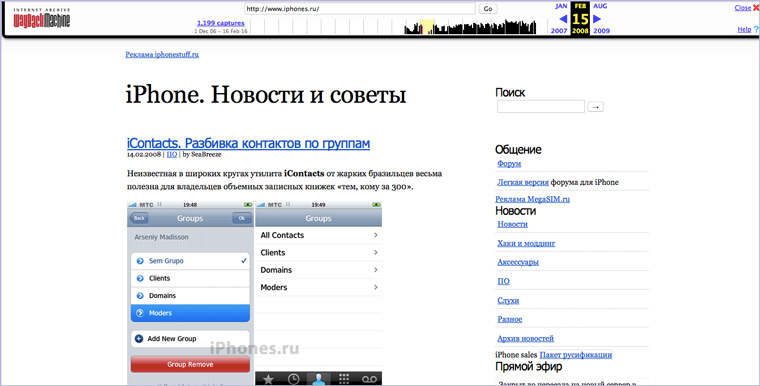Click the highlighted day 15 in Wayback bar
760x386 pixels.
point(580,19)
